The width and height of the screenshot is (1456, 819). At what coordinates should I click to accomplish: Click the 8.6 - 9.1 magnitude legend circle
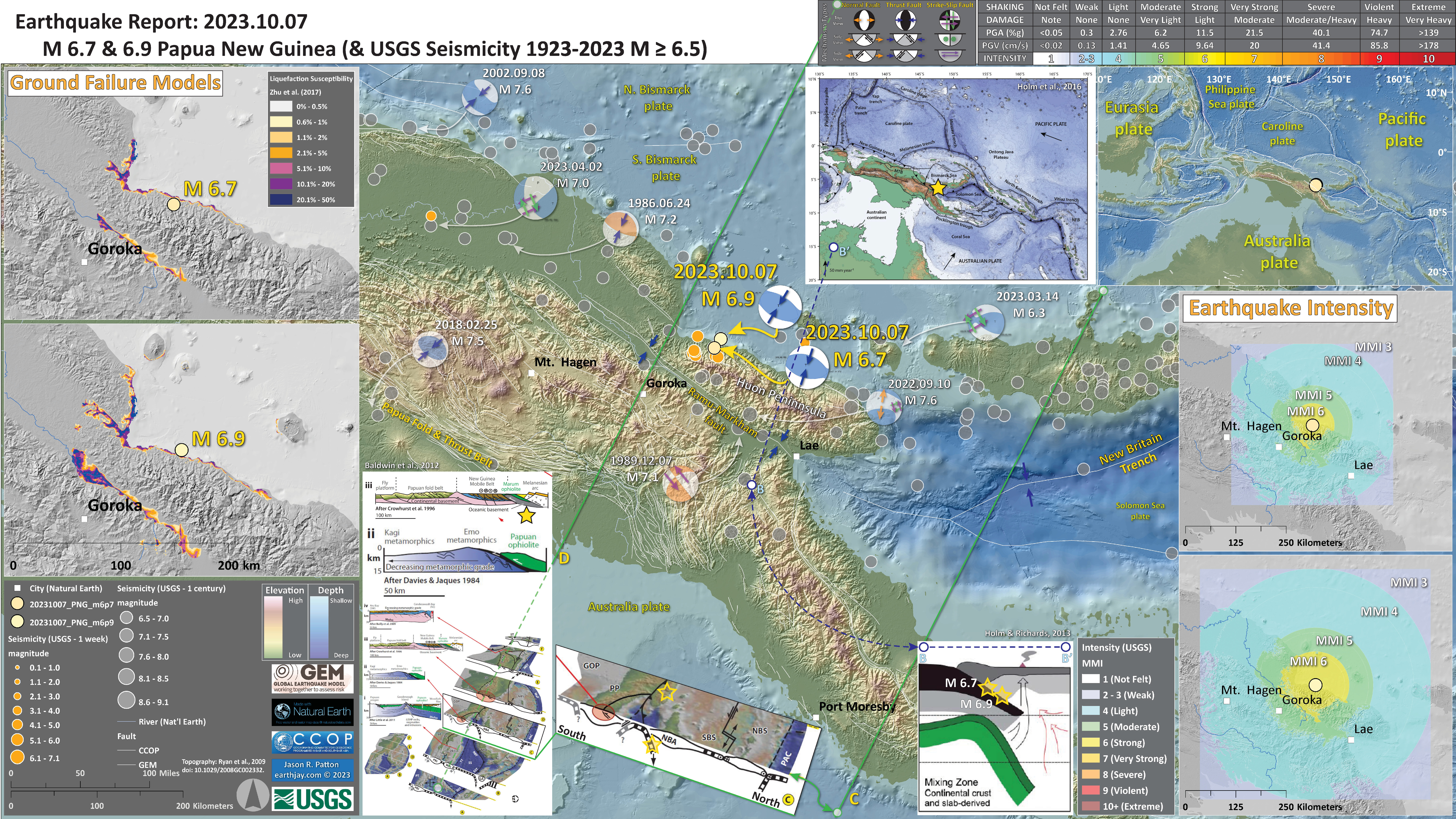pyautogui.click(x=127, y=700)
